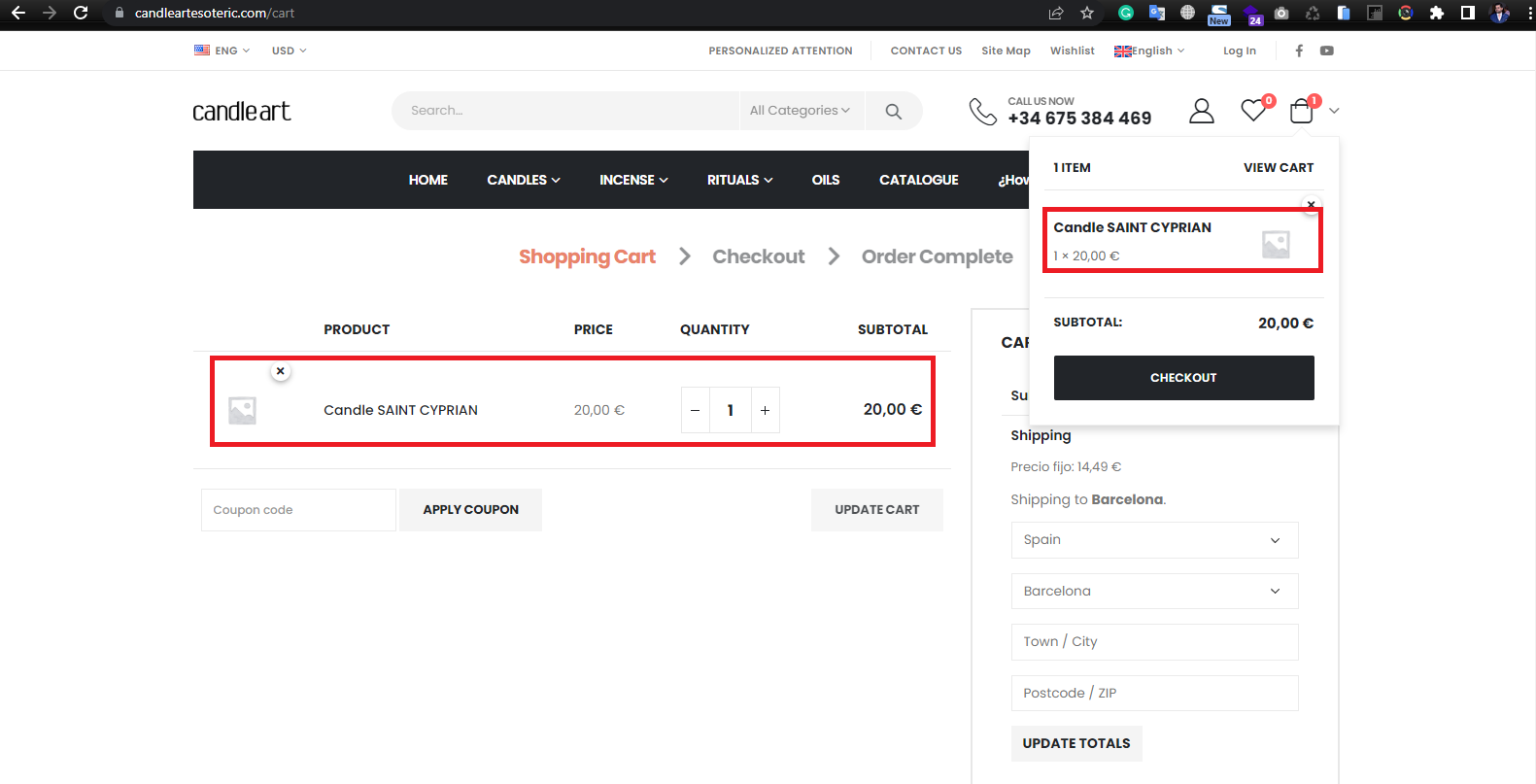
Task: Click the browser back arrow
Action: tap(17, 13)
